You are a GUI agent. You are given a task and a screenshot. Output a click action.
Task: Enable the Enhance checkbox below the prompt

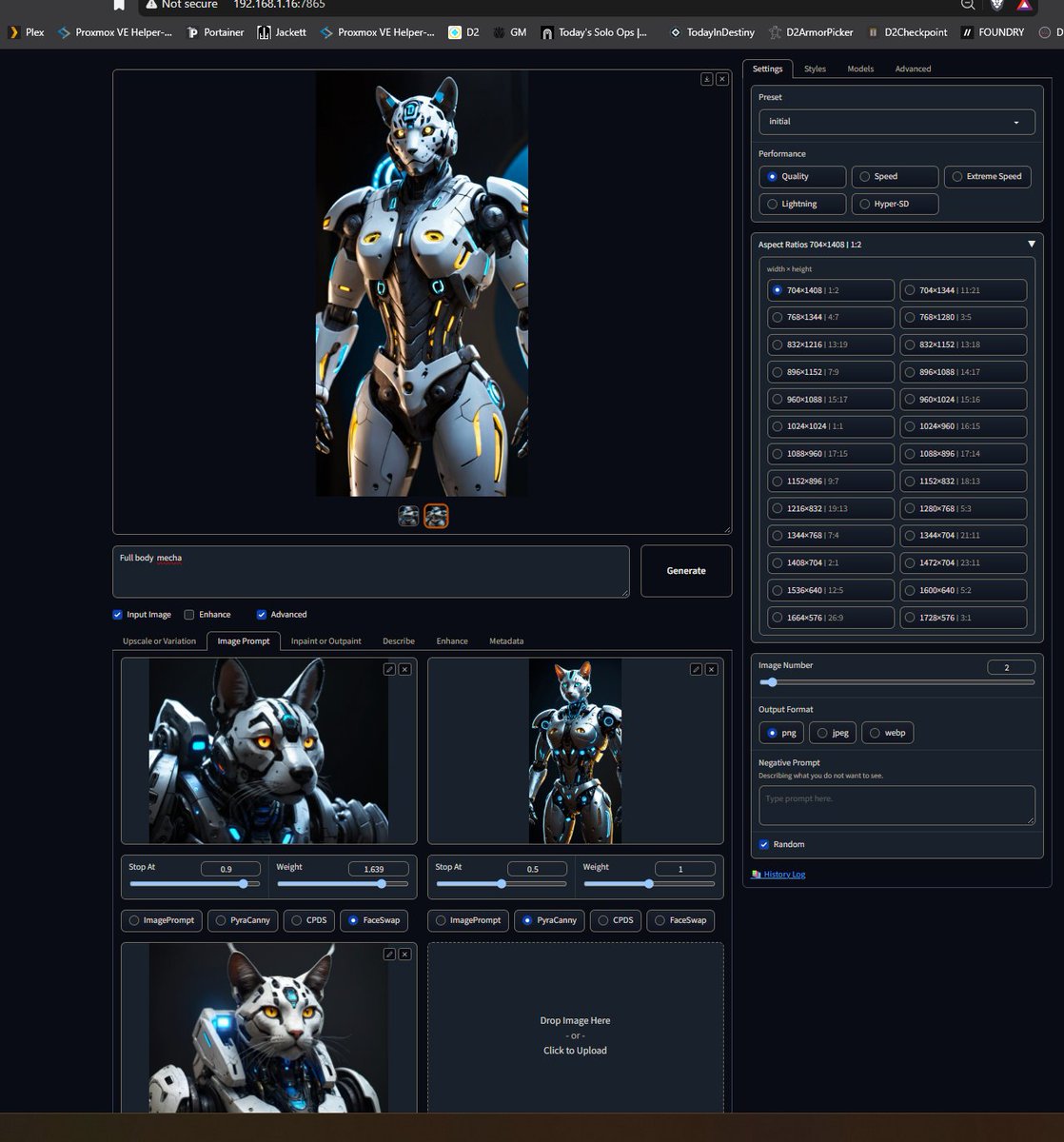(189, 615)
